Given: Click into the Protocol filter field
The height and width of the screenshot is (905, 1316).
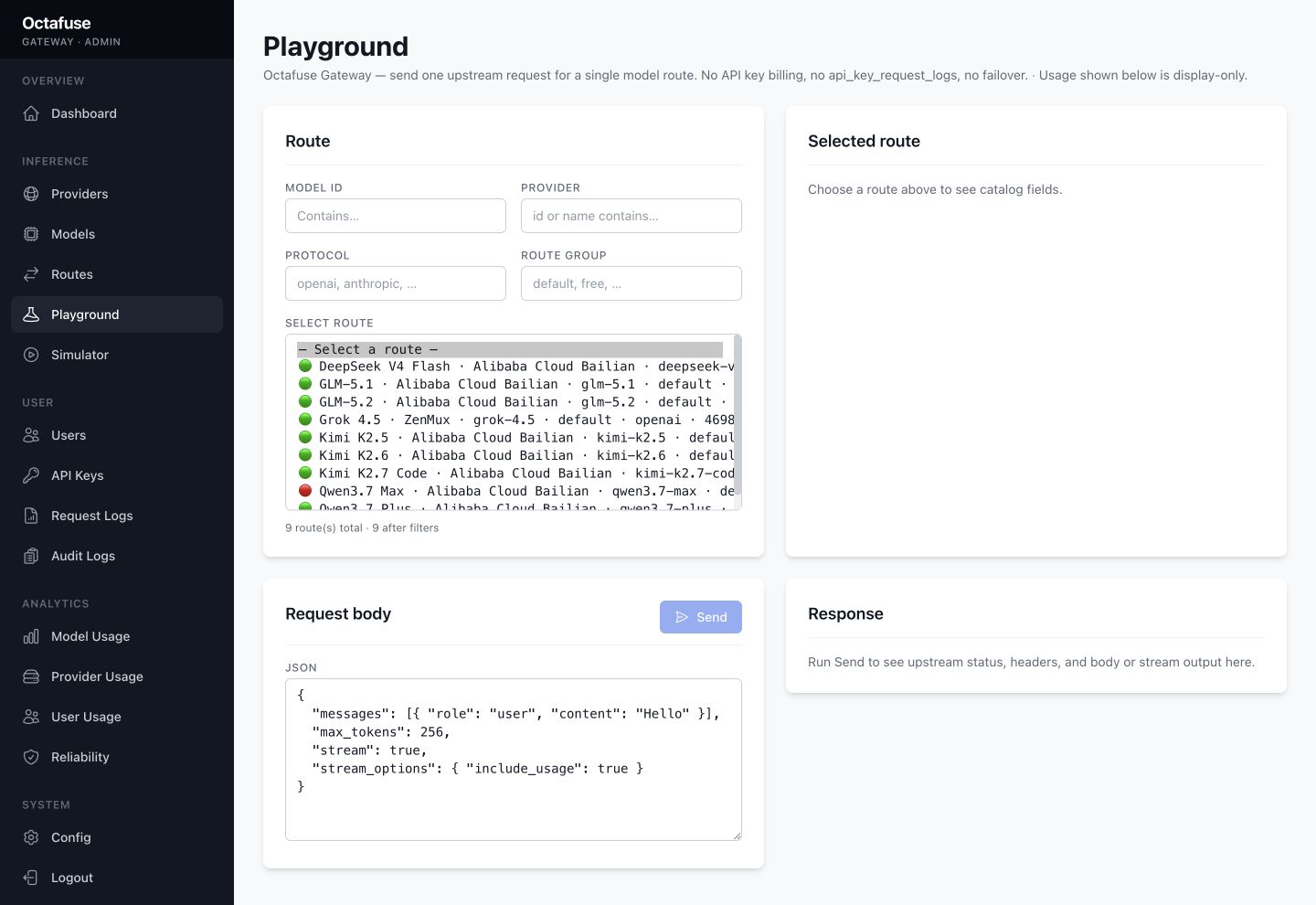Looking at the screenshot, I should (396, 283).
